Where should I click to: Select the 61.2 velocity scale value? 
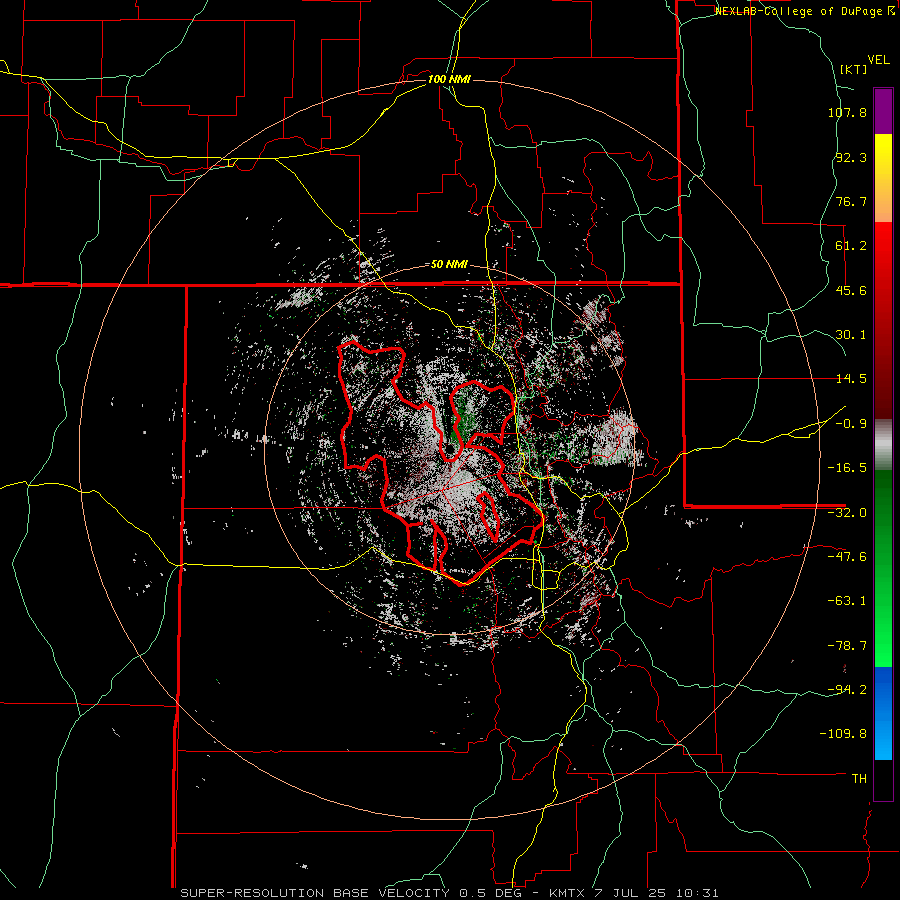[x=851, y=246]
